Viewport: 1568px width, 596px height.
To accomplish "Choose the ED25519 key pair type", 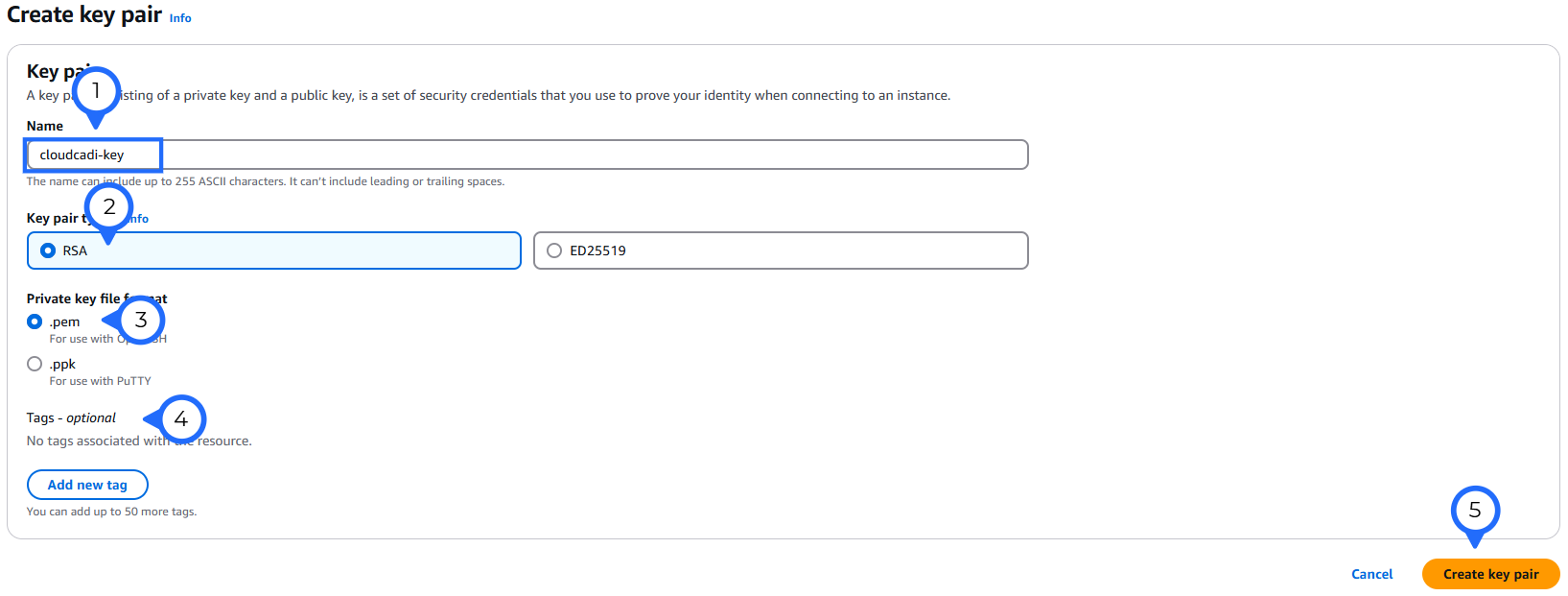I will [554, 250].
